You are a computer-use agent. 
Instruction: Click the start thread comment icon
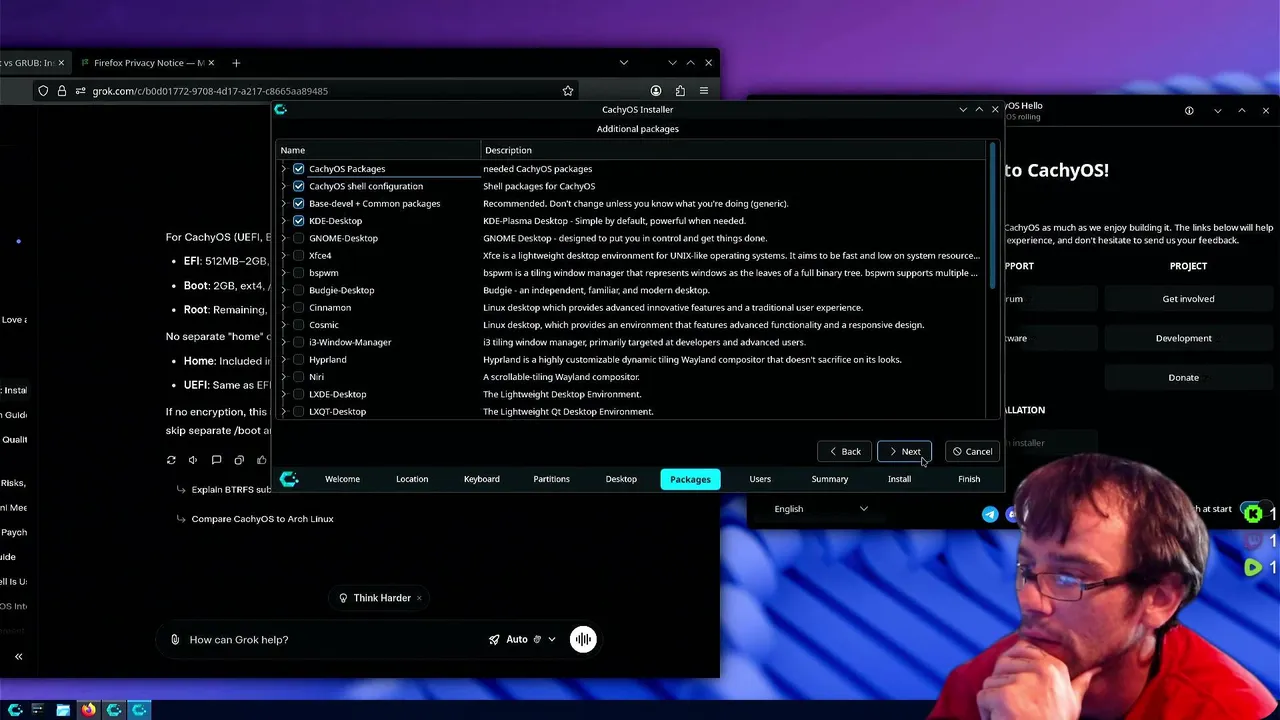point(216,460)
